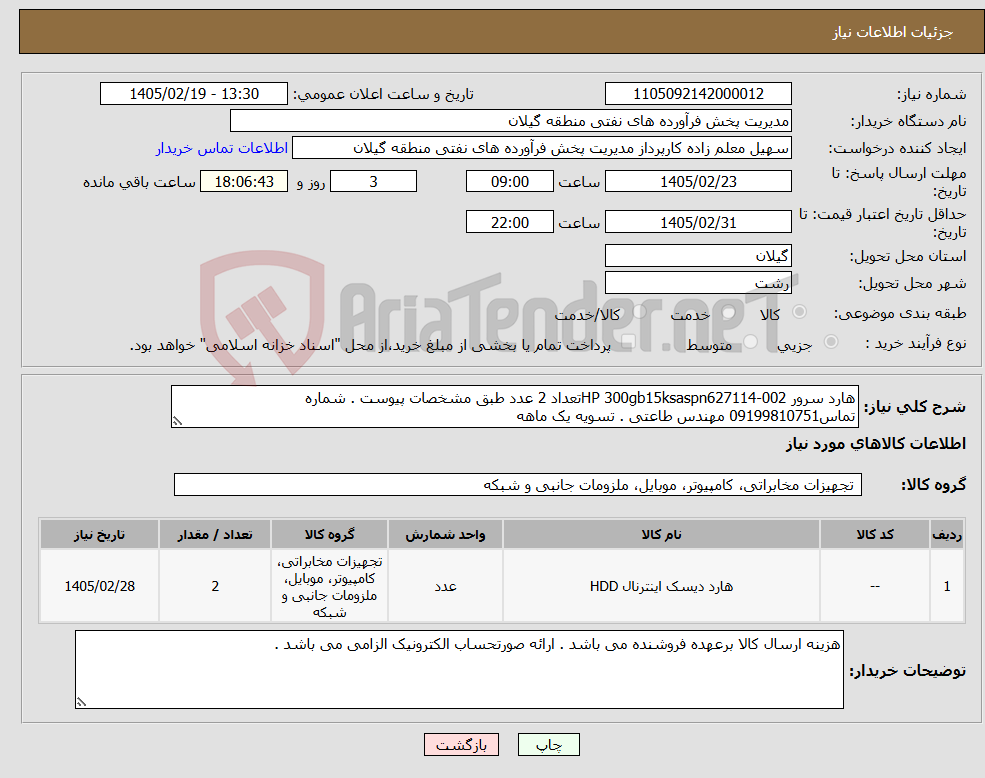The width and height of the screenshot is (985, 778).
Task: Click the ساعت باقی مانده label
Action: (x=139, y=182)
